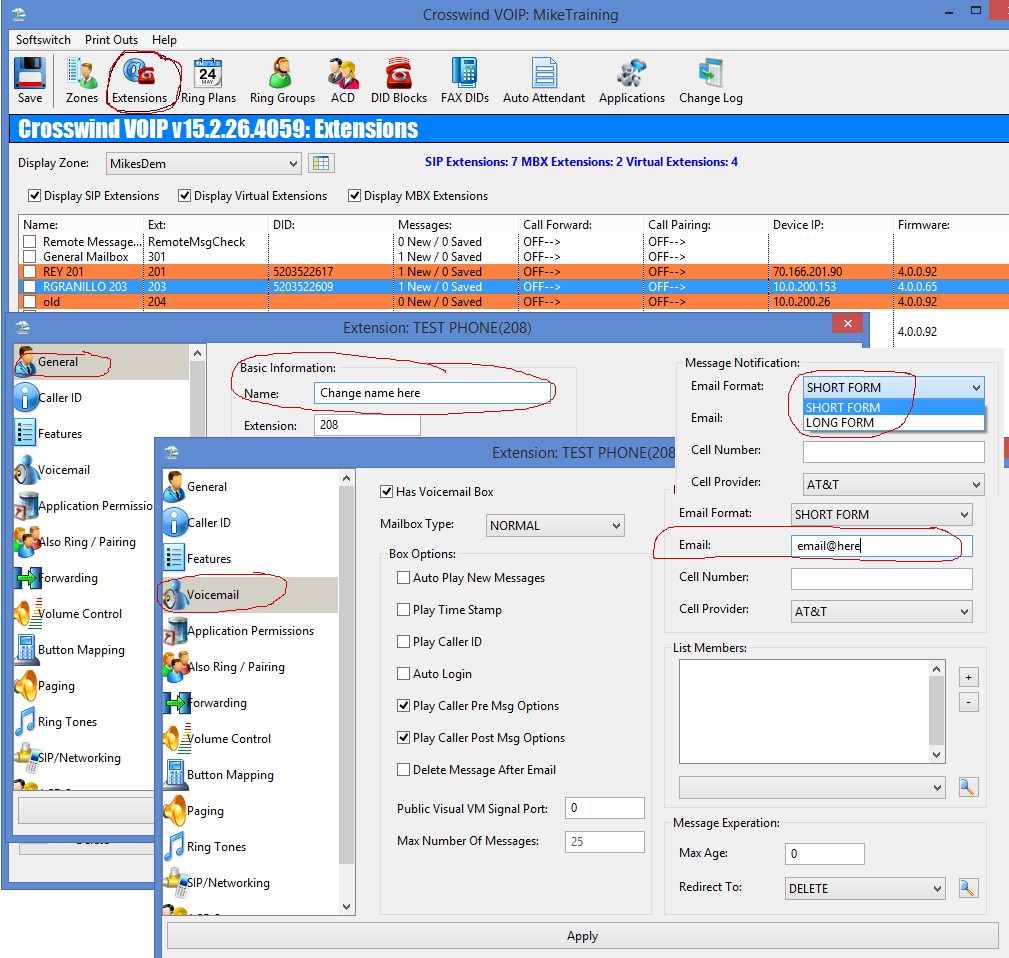The height and width of the screenshot is (958, 1009).
Task: Enable Auto Play New Messages checkbox
Action: (x=404, y=578)
